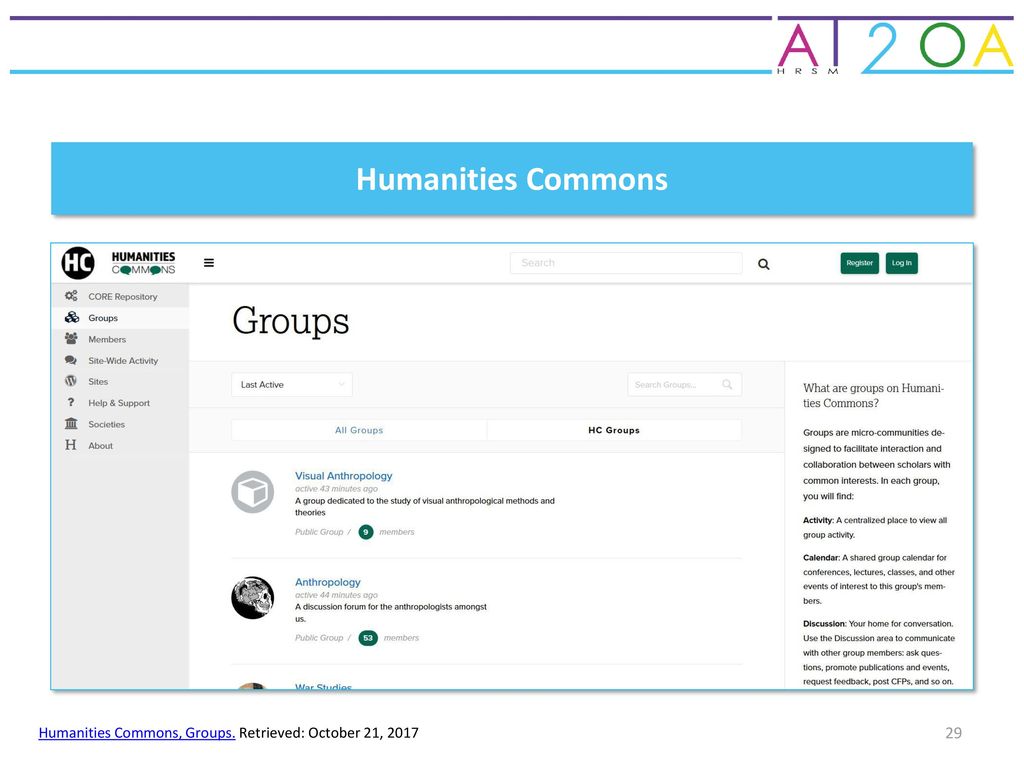Open Sites in the sidebar
Screen dimensions: 1024x768
(x=121, y=381)
